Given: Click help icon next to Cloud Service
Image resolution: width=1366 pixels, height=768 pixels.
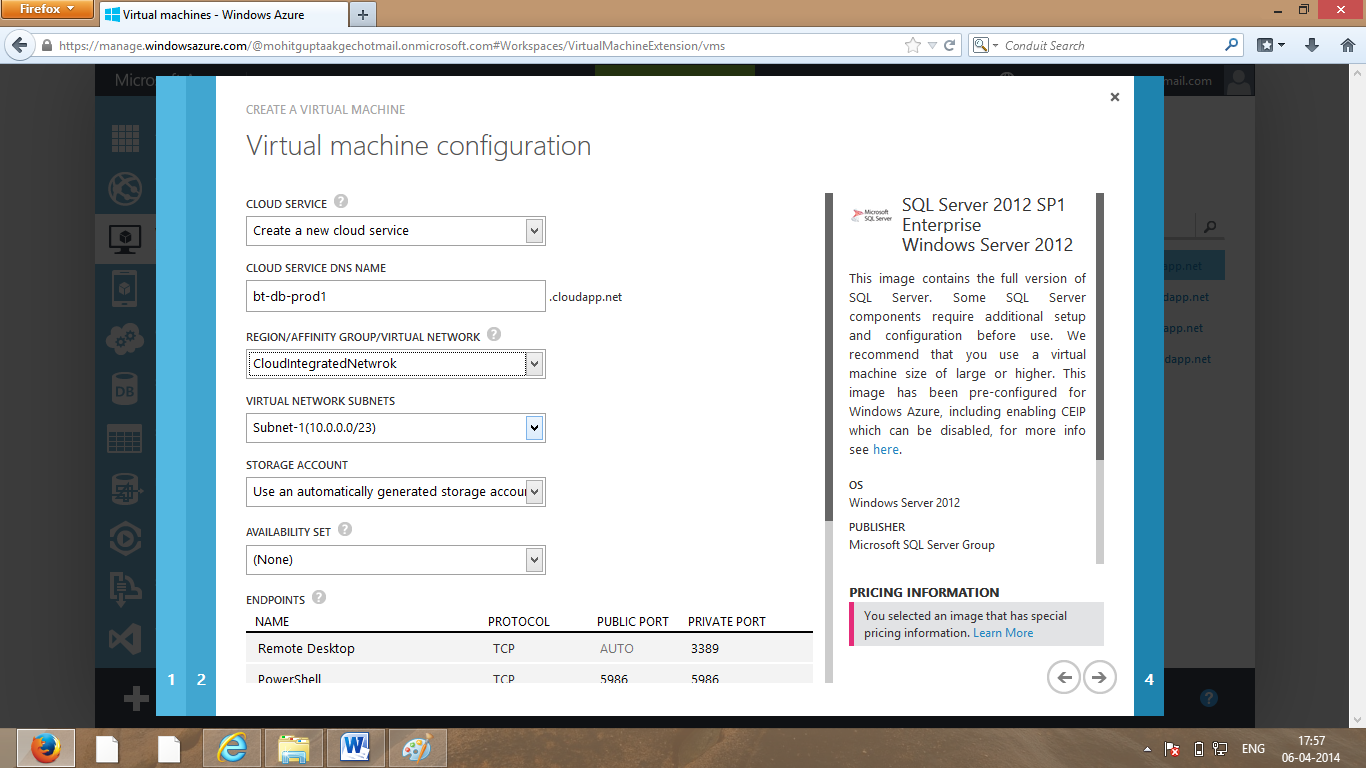Looking at the screenshot, I should 341,201.
